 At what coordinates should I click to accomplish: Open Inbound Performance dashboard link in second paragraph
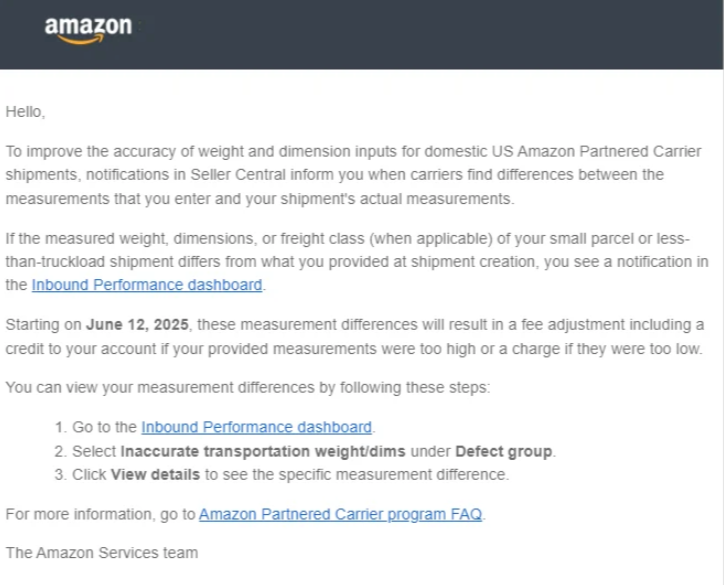[x=147, y=285]
